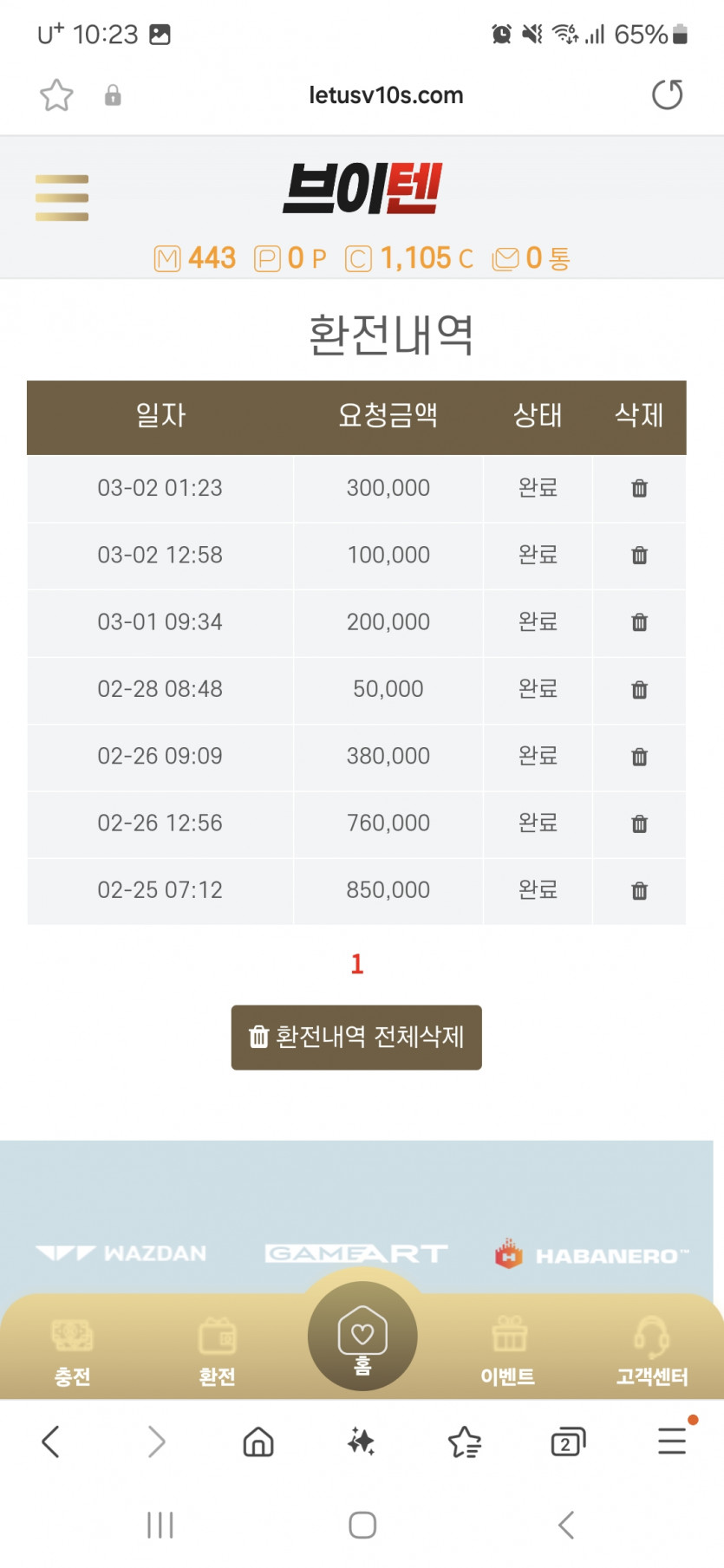The image size is (724, 1568).
Task: Bookmark page with the star icon
Action: pyautogui.click(x=56, y=95)
